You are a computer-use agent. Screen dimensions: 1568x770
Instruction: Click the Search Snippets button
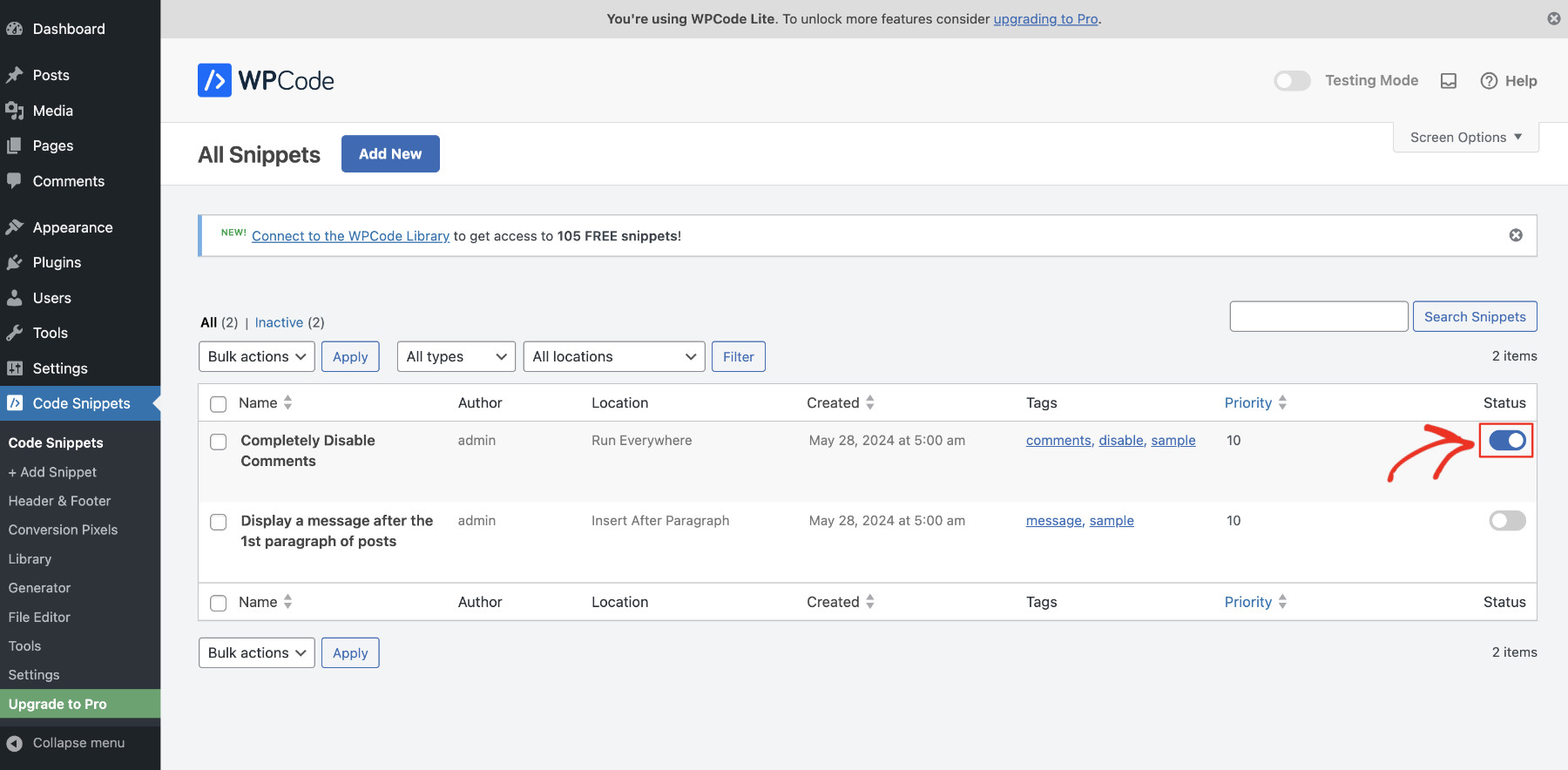[x=1475, y=316]
